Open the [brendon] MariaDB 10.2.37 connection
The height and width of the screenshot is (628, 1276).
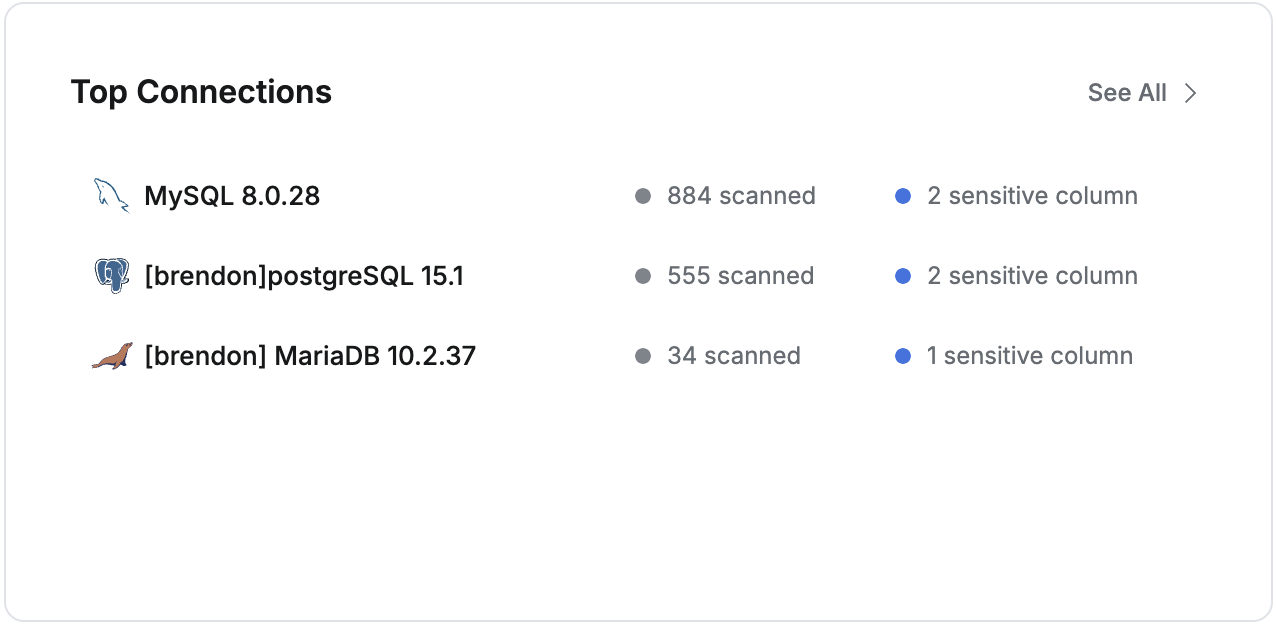310,356
